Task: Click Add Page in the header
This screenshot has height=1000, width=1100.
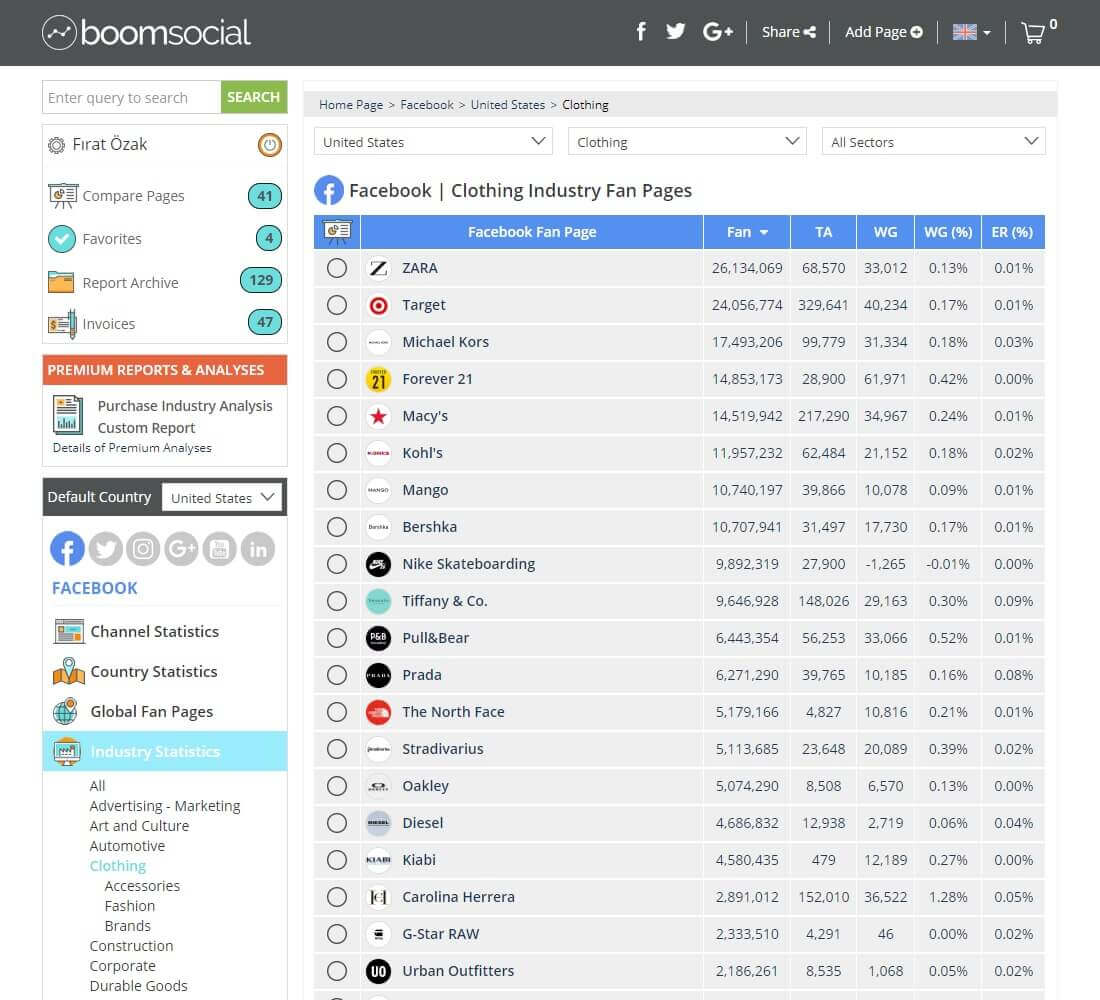Action: coord(883,32)
